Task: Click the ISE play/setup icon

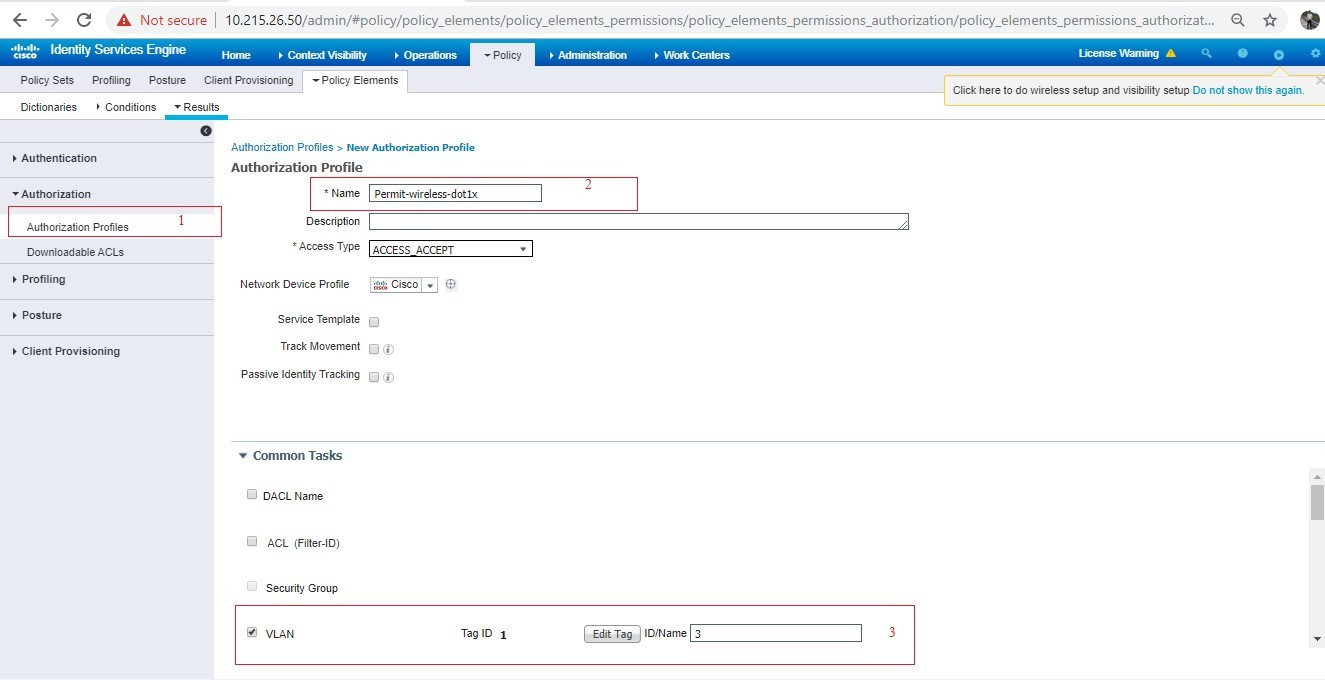Action: [1279, 55]
